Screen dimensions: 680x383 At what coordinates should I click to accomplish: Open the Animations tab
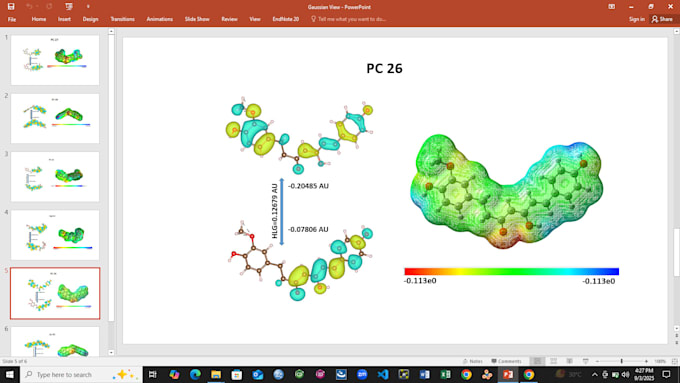(160, 19)
